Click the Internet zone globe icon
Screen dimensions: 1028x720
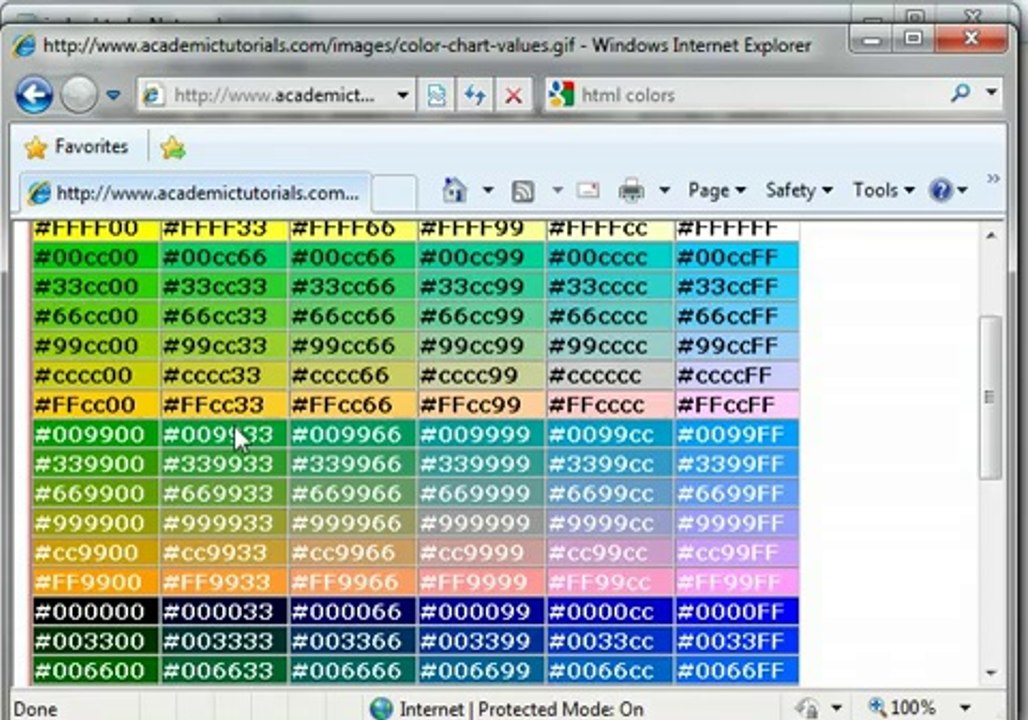381,709
